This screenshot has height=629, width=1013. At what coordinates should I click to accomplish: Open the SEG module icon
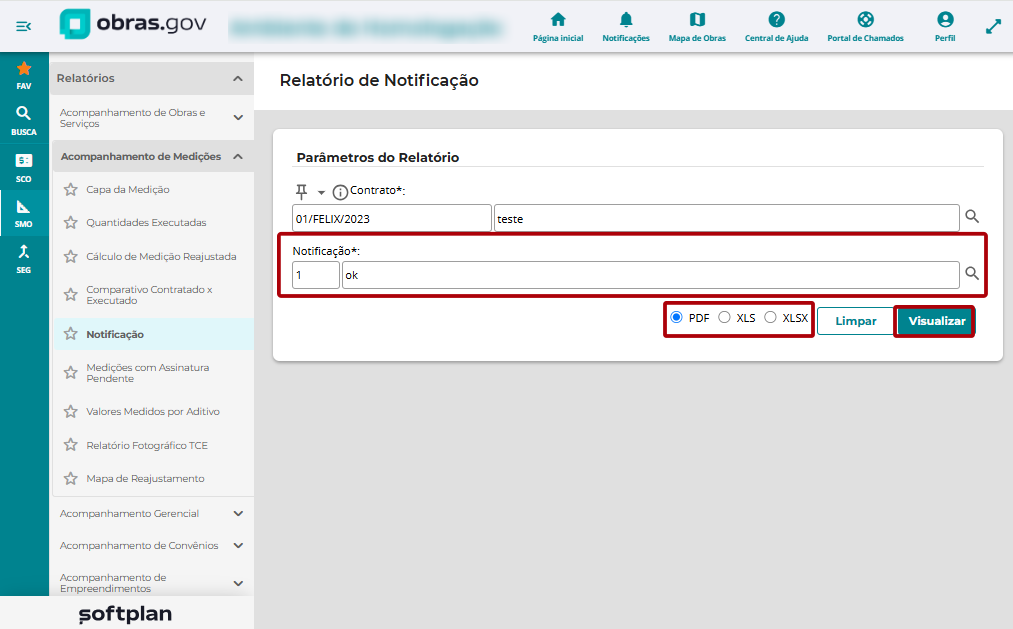click(x=24, y=259)
